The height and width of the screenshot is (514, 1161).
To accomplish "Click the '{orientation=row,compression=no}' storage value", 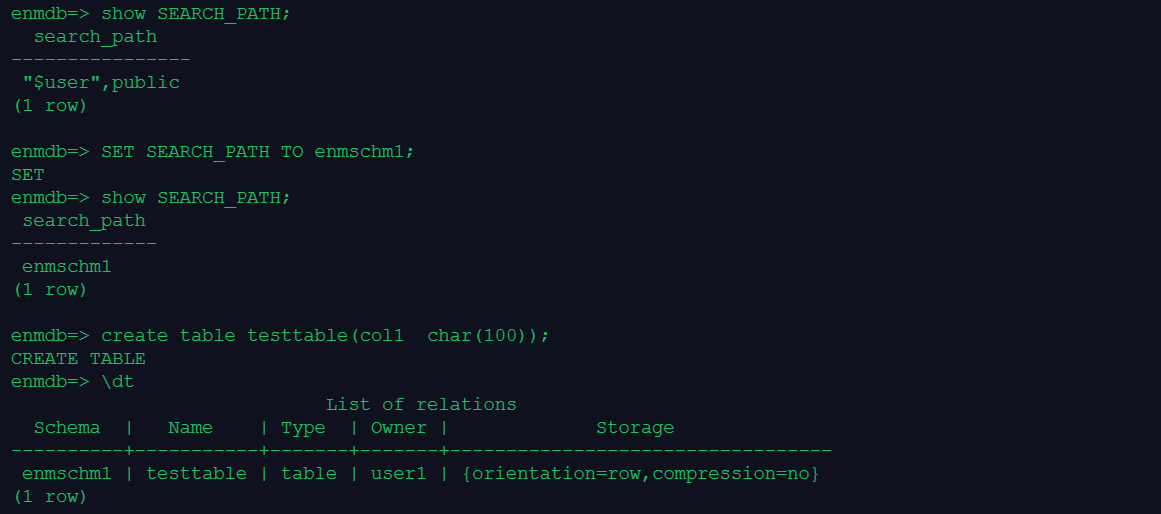I will [x=641, y=473].
